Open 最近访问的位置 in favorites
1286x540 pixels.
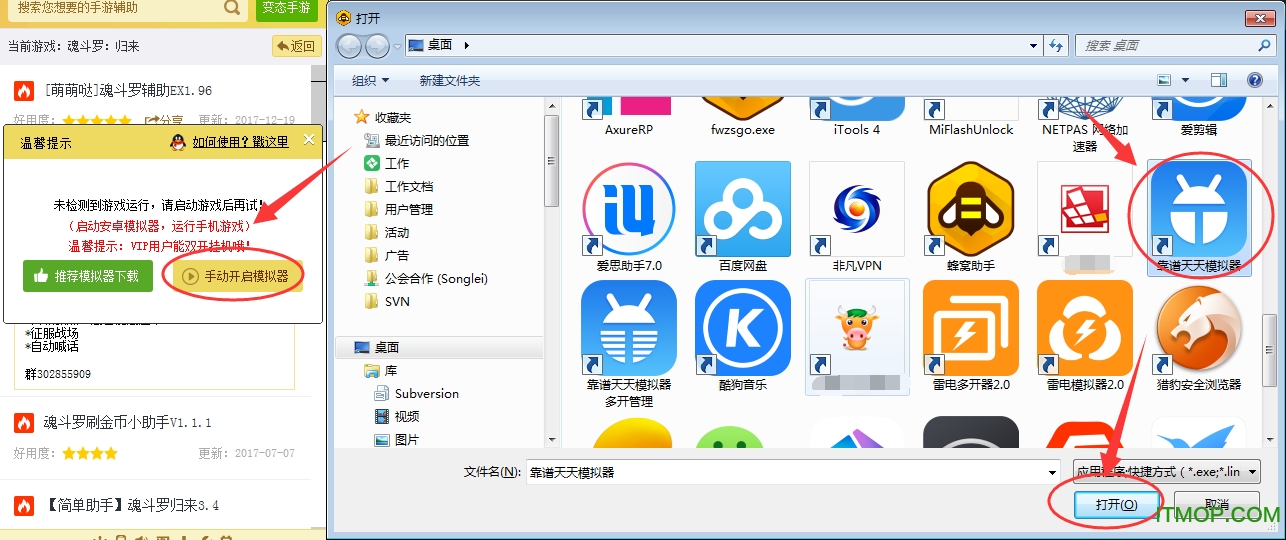pos(416,140)
